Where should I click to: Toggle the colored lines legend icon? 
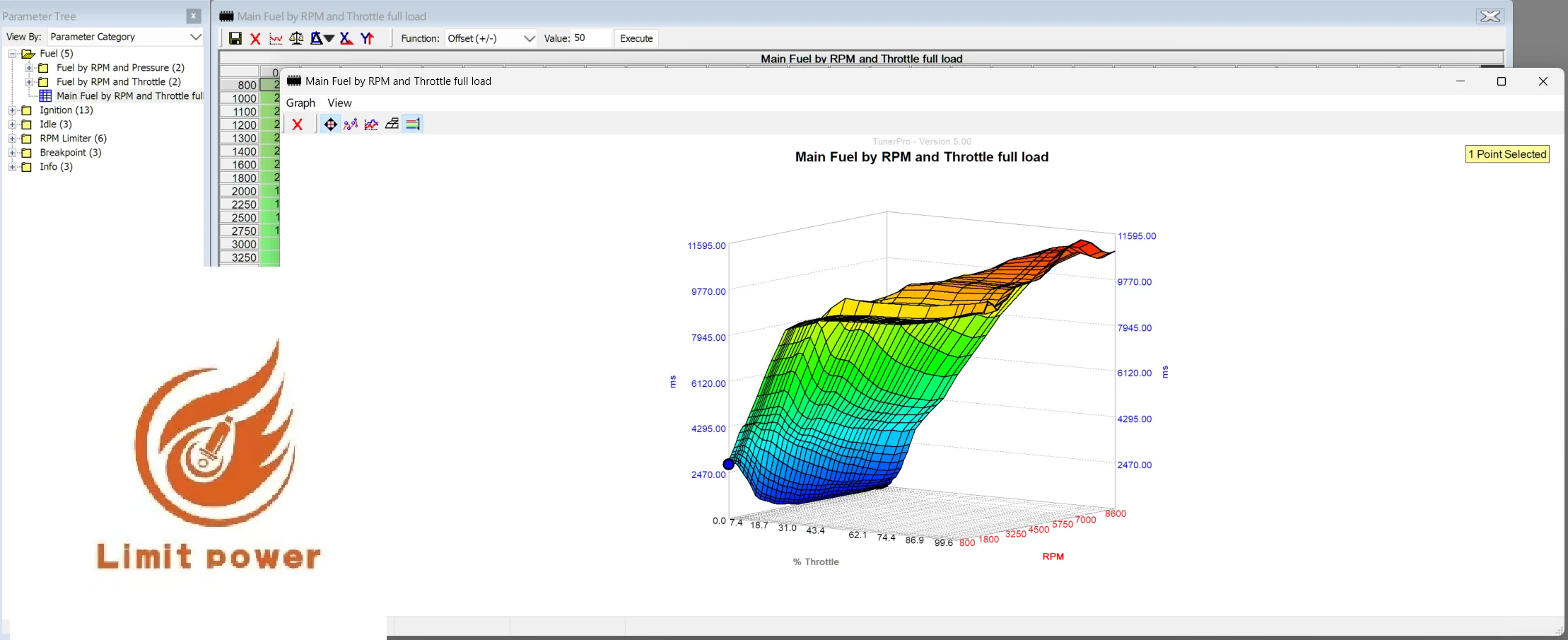(x=413, y=124)
